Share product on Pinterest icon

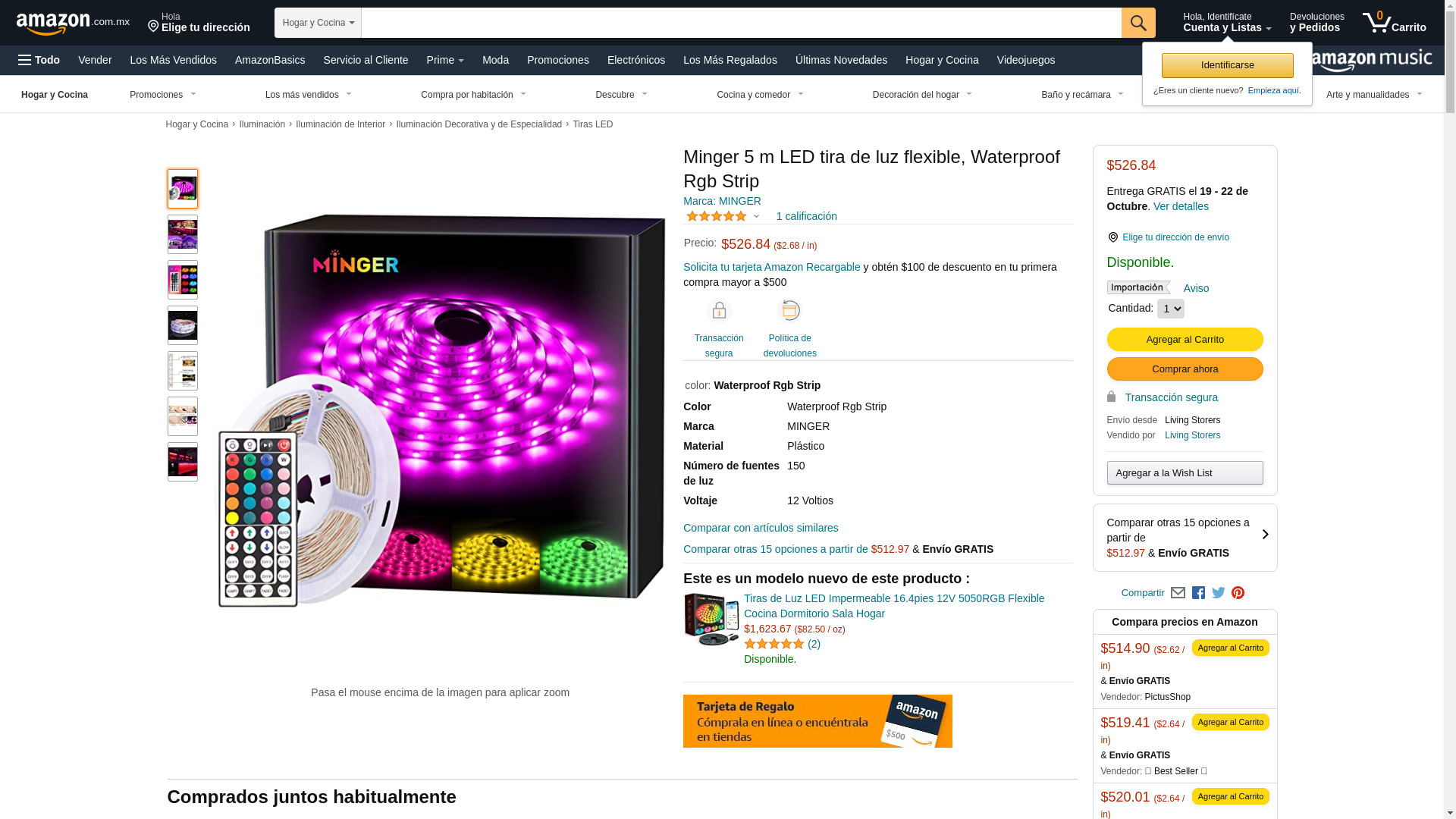pyautogui.click(x=1238, y=593)
